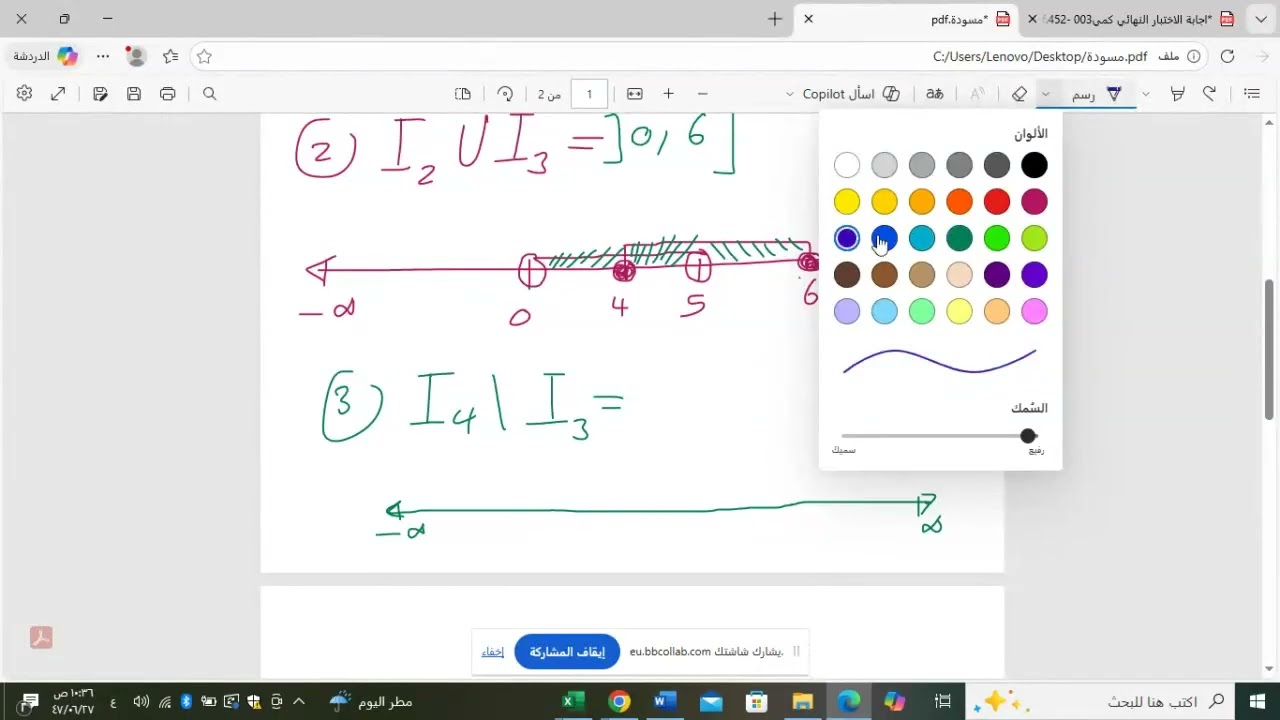Pick the dark brown color swatch
Image resolution: width=1280 pixels, height=720 pixels.
pyautogui.click(x=847, y=275)
